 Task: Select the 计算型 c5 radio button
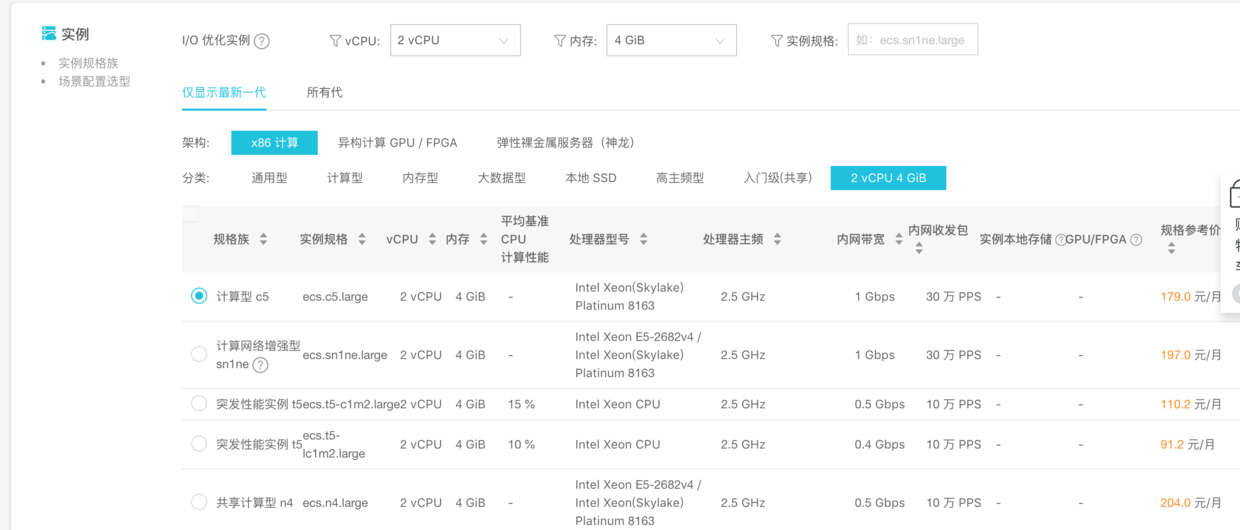199,296
